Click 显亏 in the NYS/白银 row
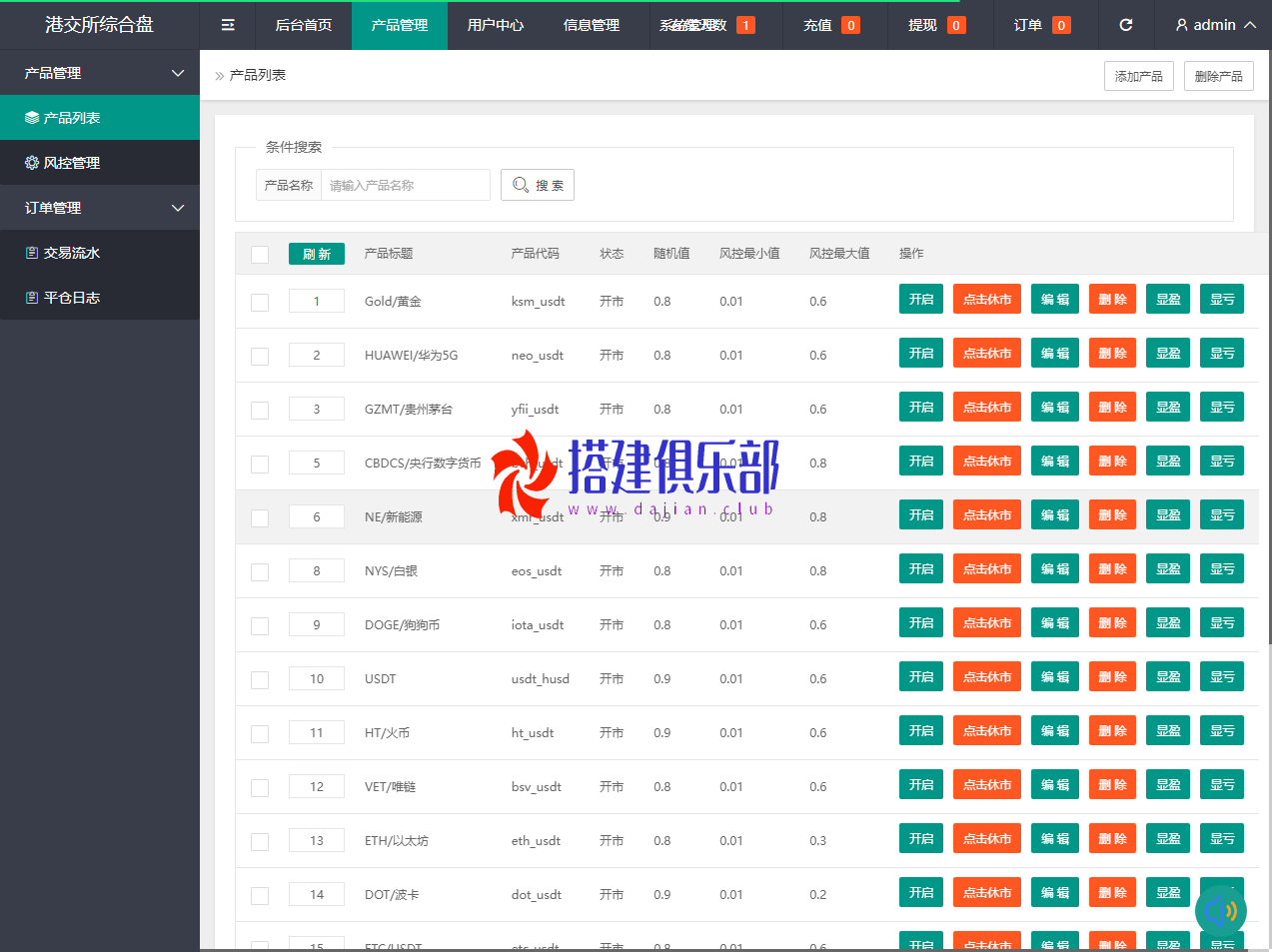Image resolution: width=1272 pixels, height=952 pixels. click(x=1222, y=568)
